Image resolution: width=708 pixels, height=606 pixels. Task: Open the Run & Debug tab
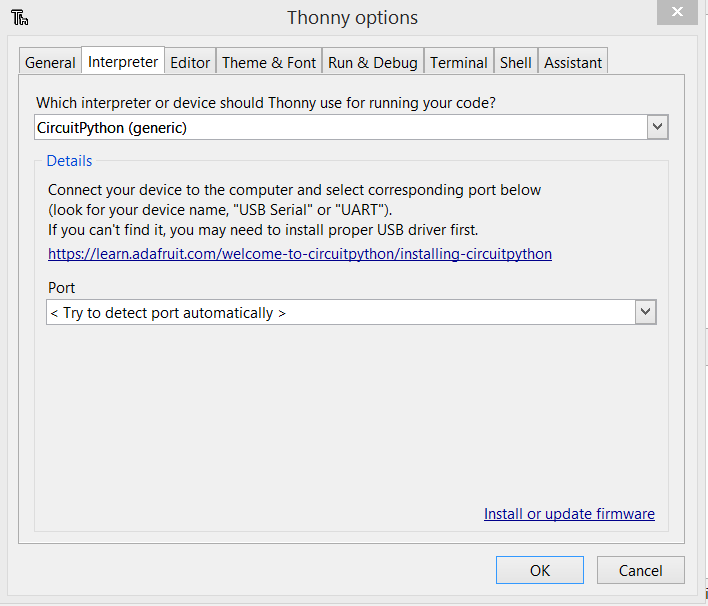point(373,62)
